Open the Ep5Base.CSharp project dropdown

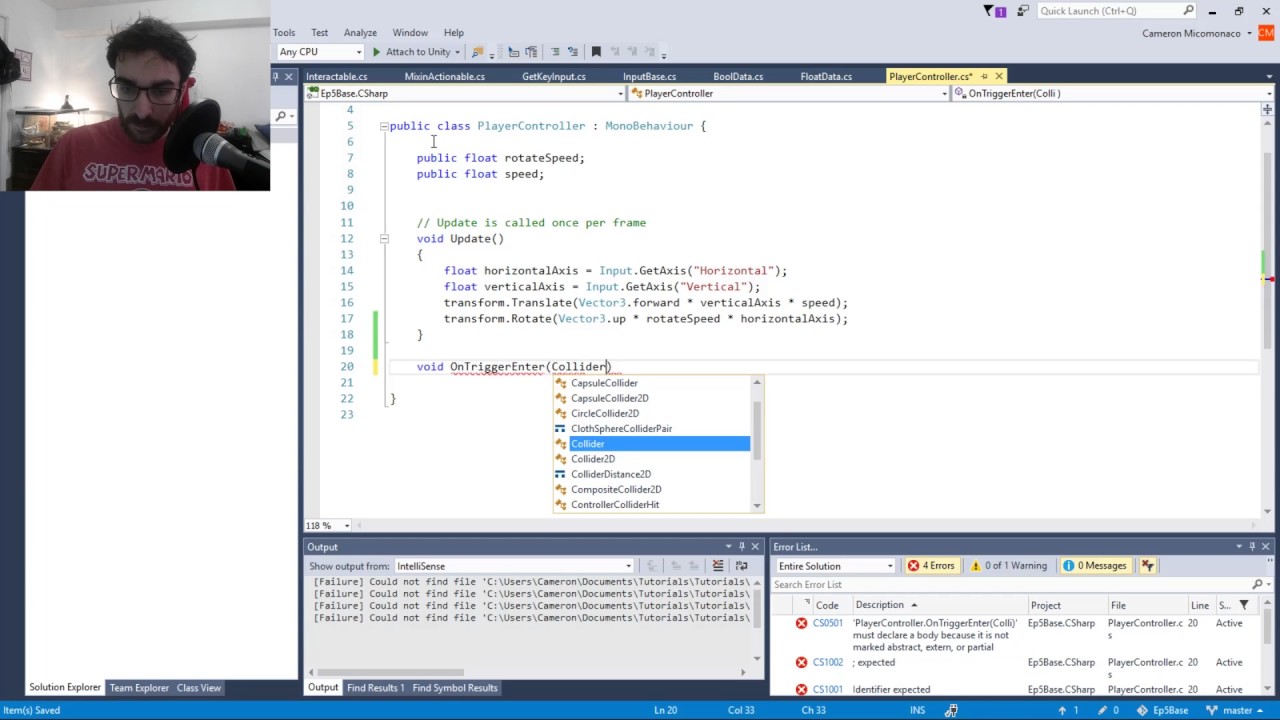[x=465, y=93]
